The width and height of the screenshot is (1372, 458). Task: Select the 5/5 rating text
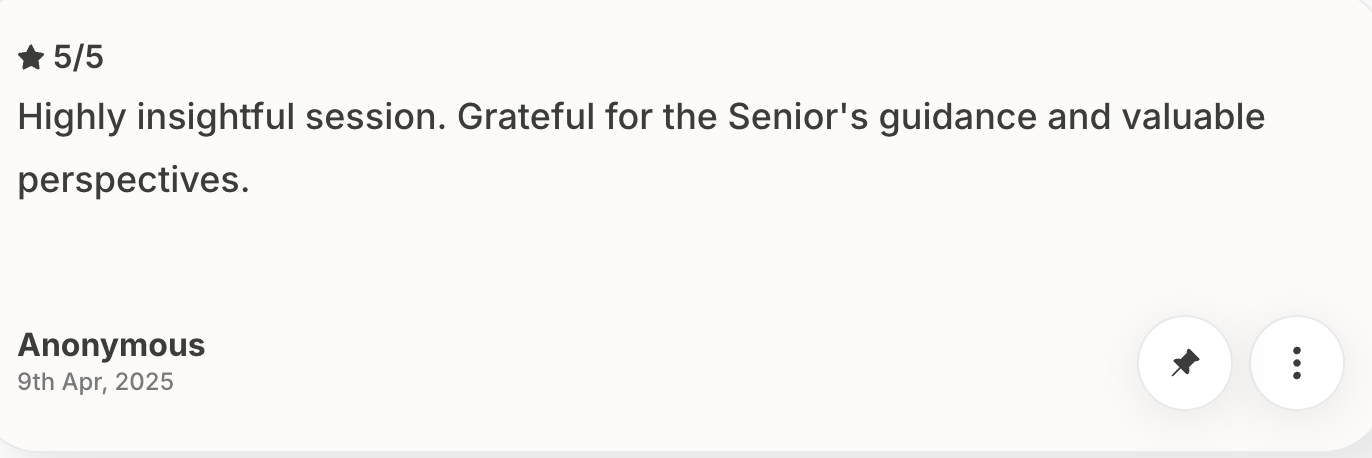point(78,58)
